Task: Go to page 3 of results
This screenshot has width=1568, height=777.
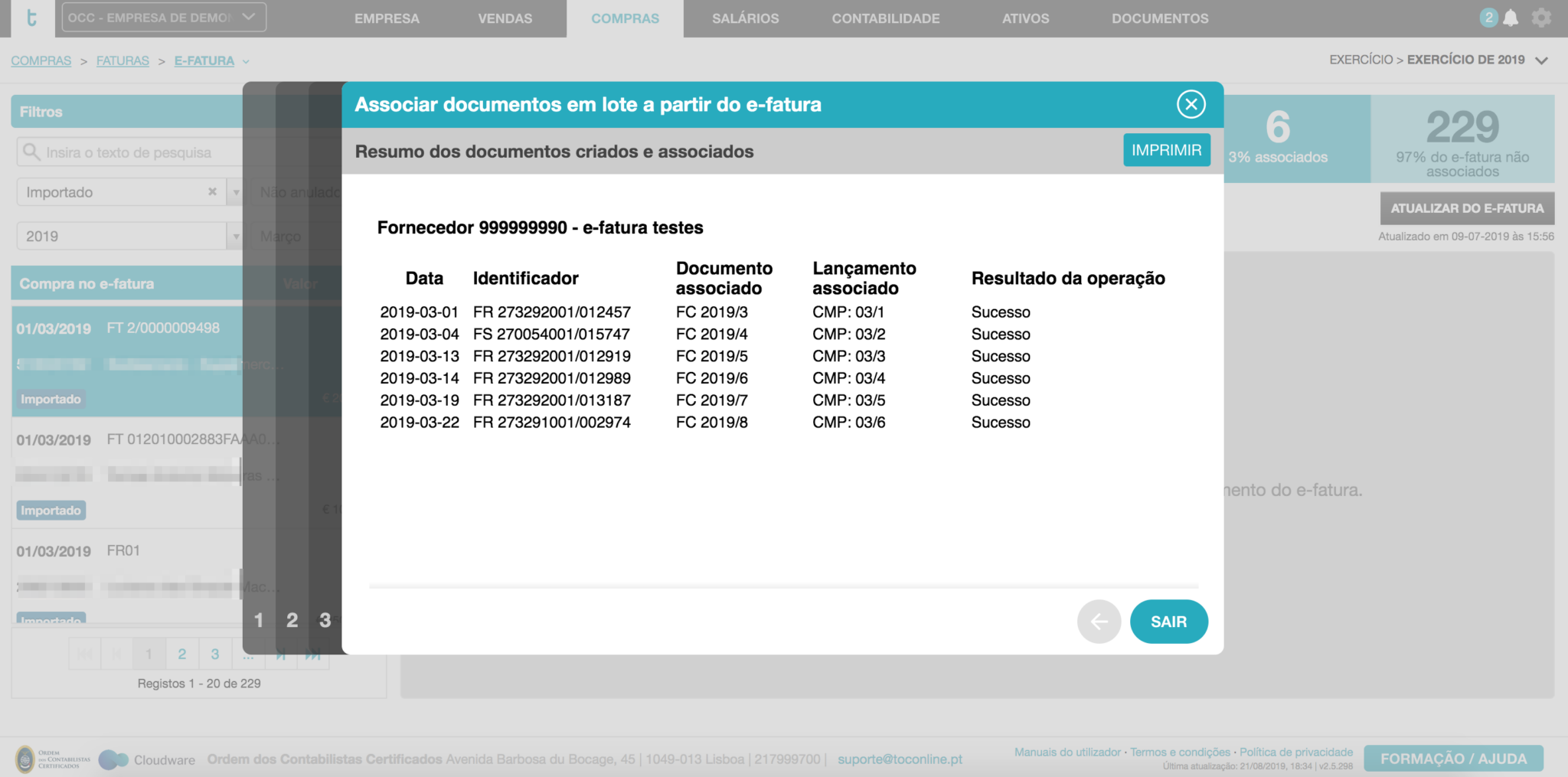Action: coord(215,654)
